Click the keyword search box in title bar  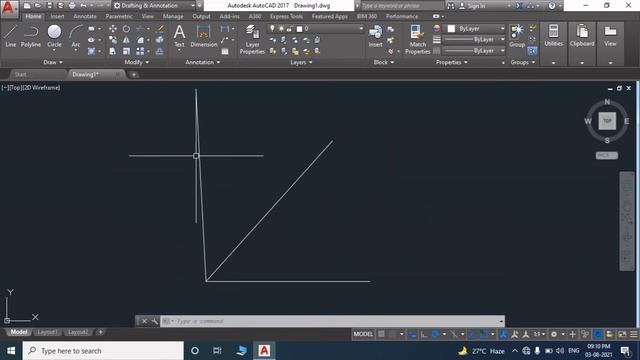point(402,6)
